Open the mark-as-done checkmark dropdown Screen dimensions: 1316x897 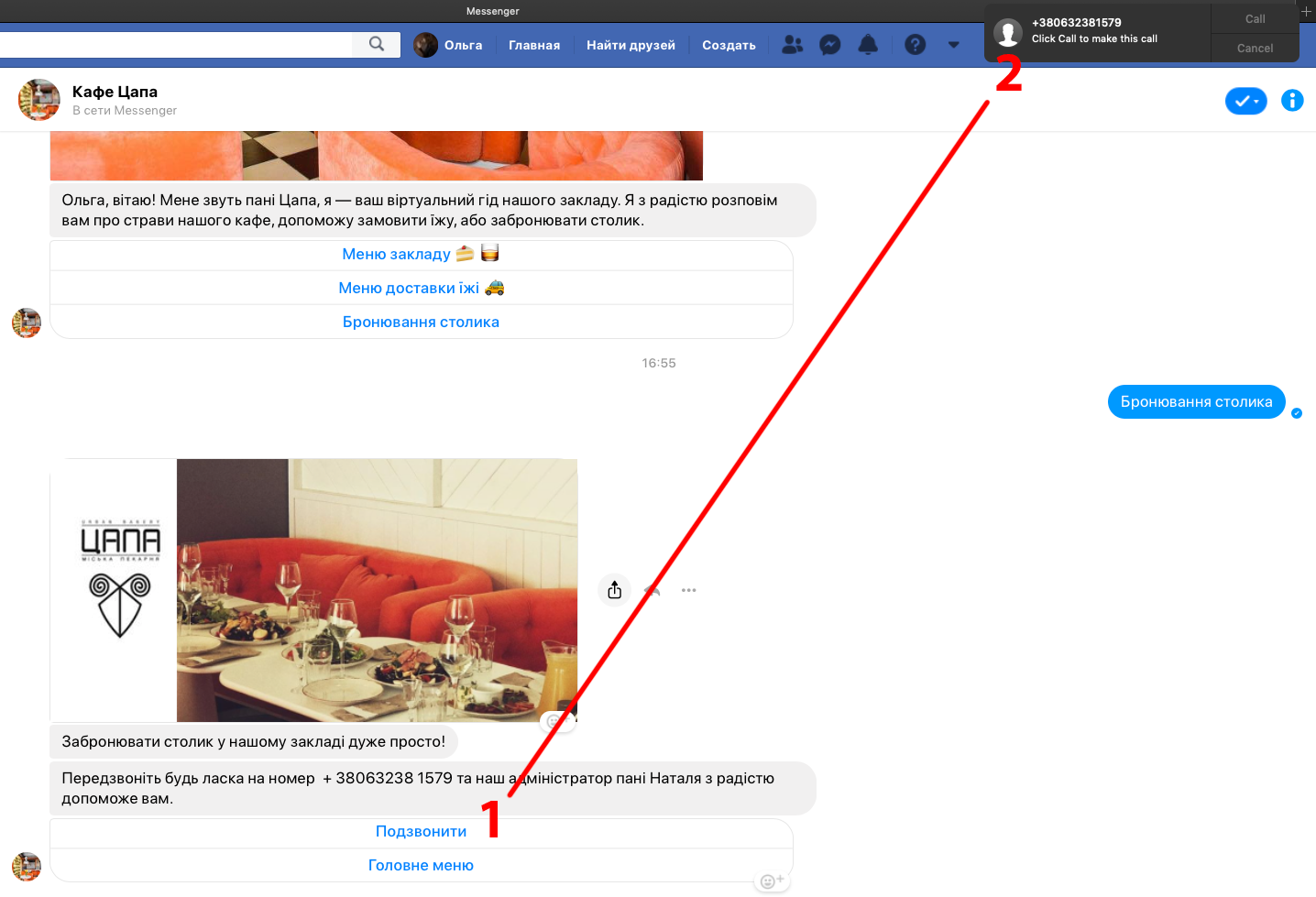point(1246,101)
